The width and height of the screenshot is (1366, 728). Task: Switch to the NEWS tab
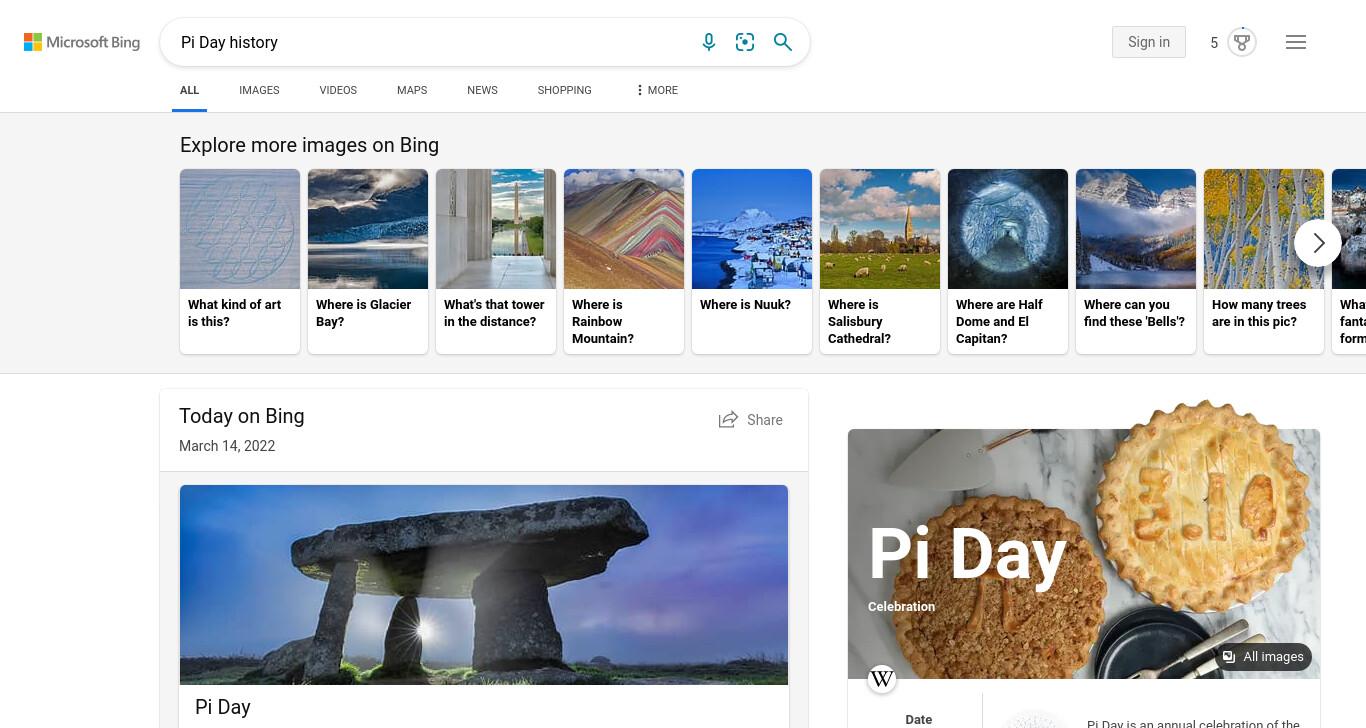tap(482, 90)
